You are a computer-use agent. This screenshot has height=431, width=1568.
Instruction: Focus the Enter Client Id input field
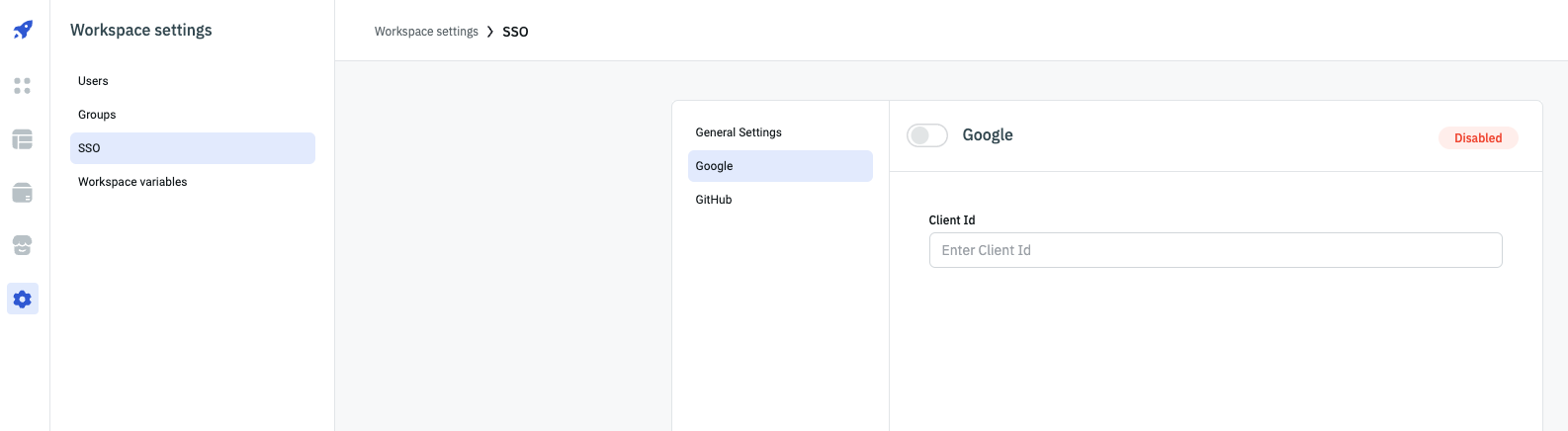click(x=1215, y=250)
